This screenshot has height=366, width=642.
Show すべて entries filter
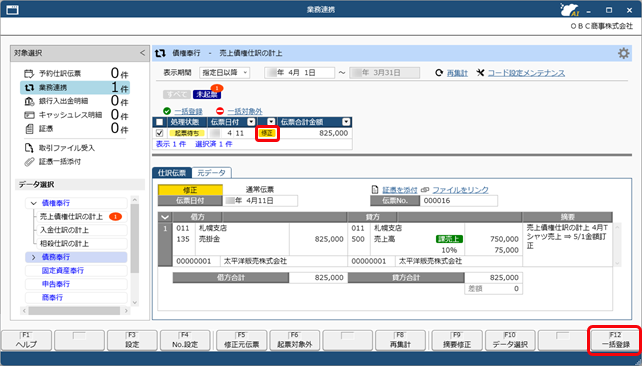point(177,95)
